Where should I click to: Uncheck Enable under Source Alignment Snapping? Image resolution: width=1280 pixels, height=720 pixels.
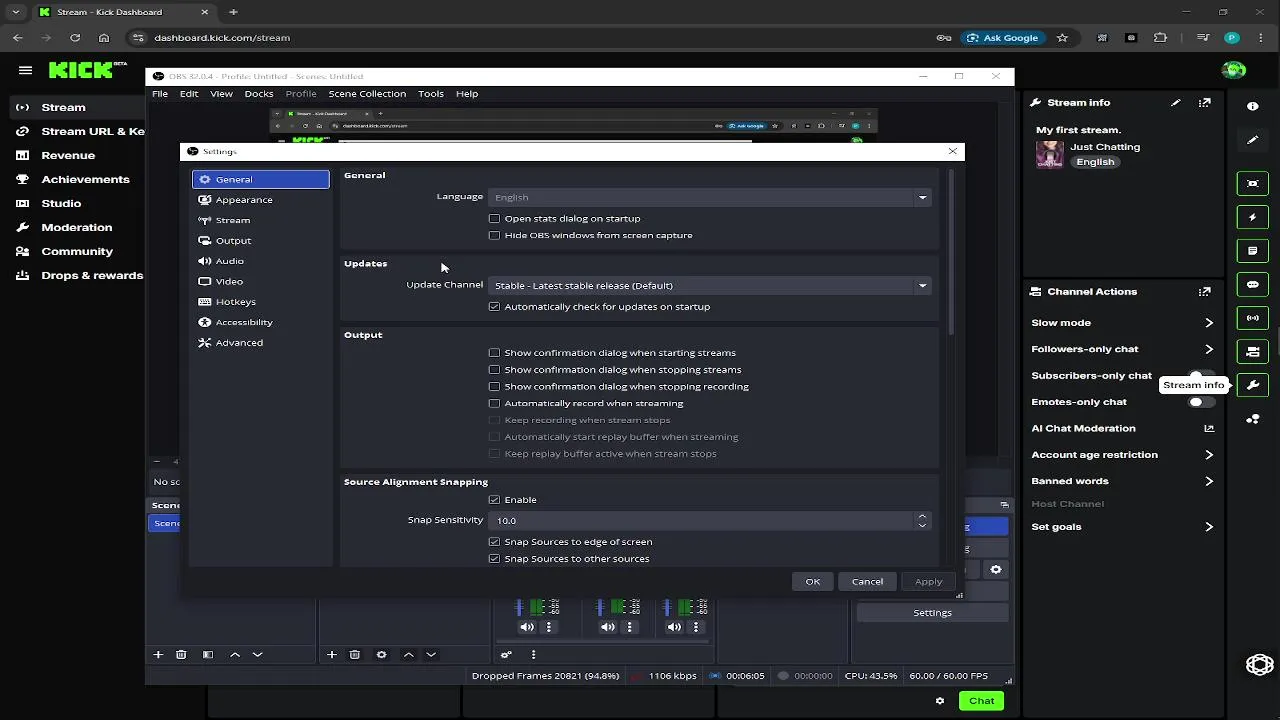click(x=494, y=499)
